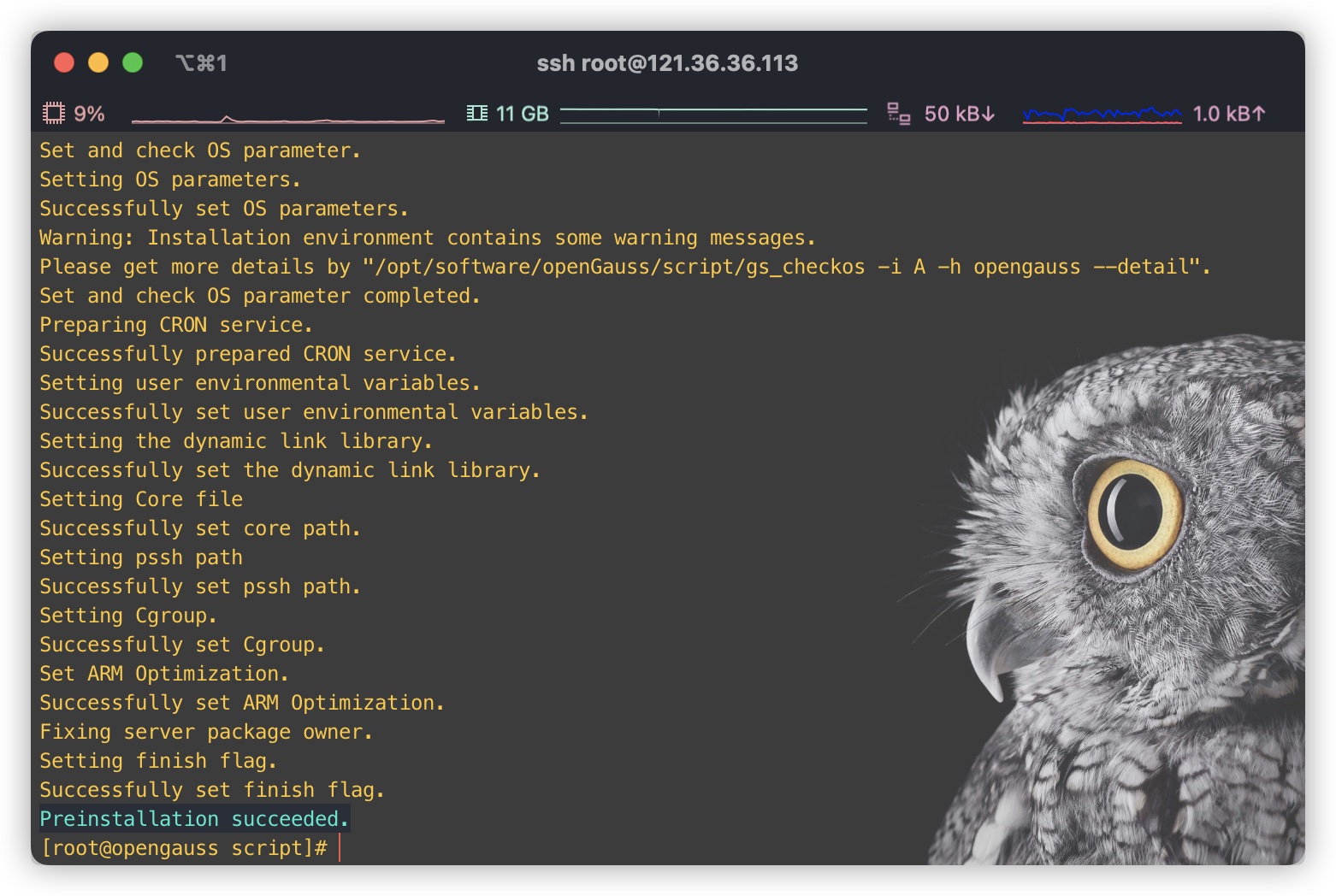Click the line 'Successfully set finish flag.'

pyautogui.click(x=212, y=790)
